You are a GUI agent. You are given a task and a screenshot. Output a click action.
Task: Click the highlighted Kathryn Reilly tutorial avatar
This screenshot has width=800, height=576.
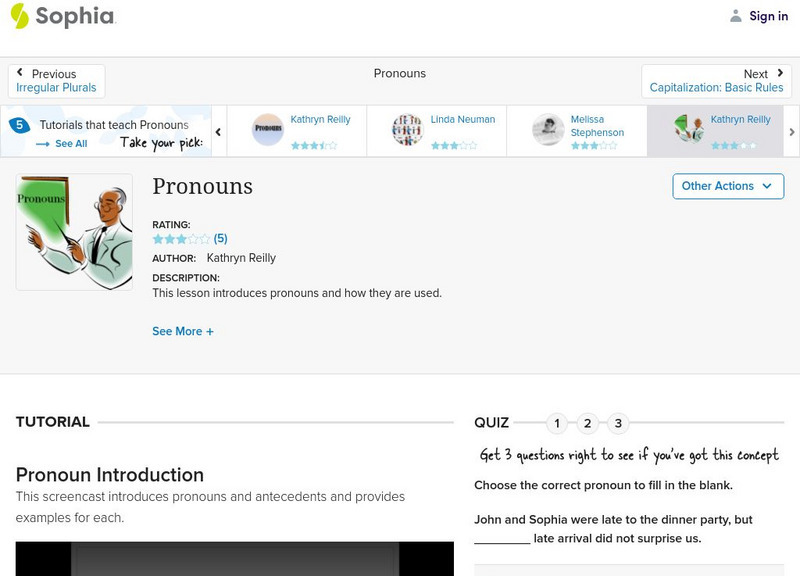click(688, 130)
